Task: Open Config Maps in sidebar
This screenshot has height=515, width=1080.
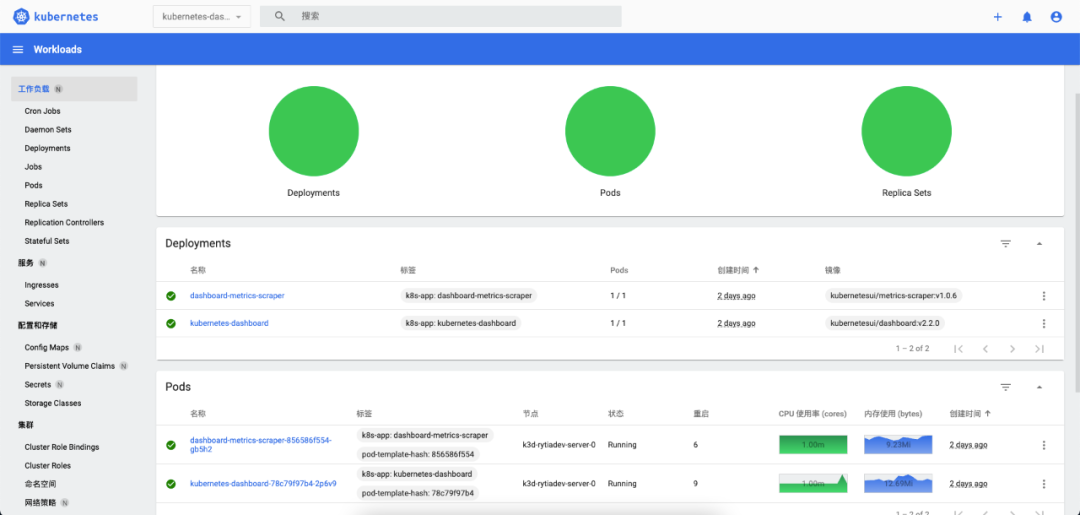Action: click(47, 348)
